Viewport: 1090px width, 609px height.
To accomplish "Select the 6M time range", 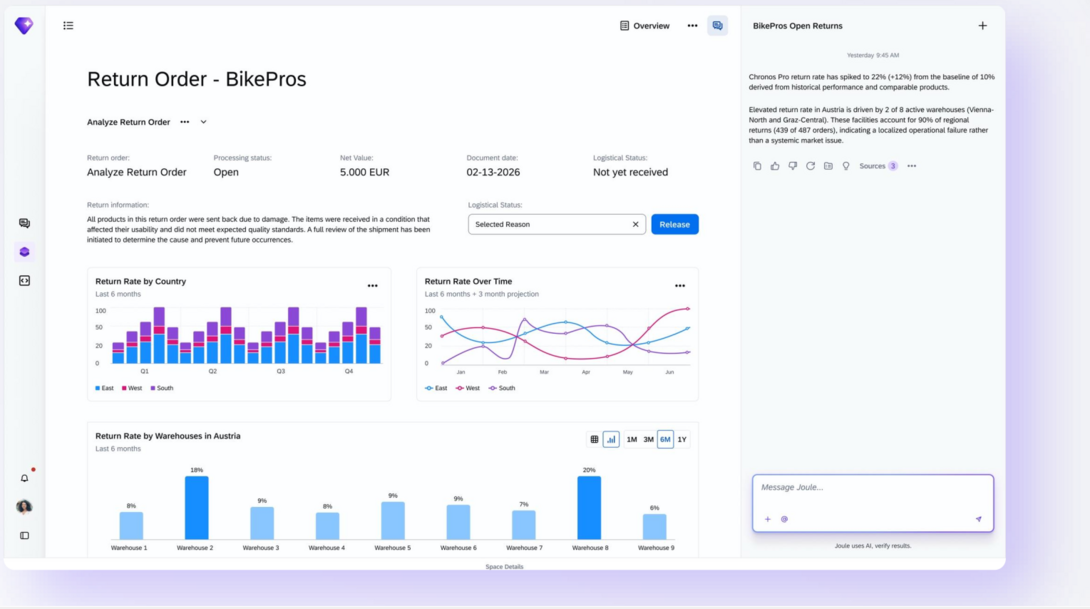I will pos(665,439).
